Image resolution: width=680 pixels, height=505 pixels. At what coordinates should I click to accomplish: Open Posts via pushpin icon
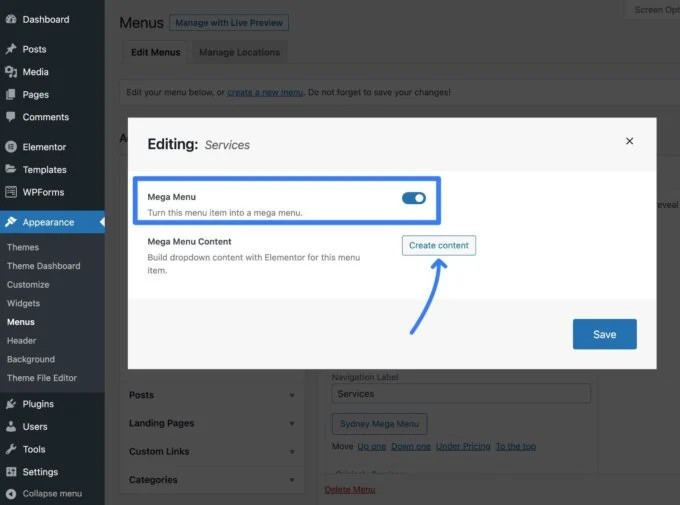[x=11, y=49]
